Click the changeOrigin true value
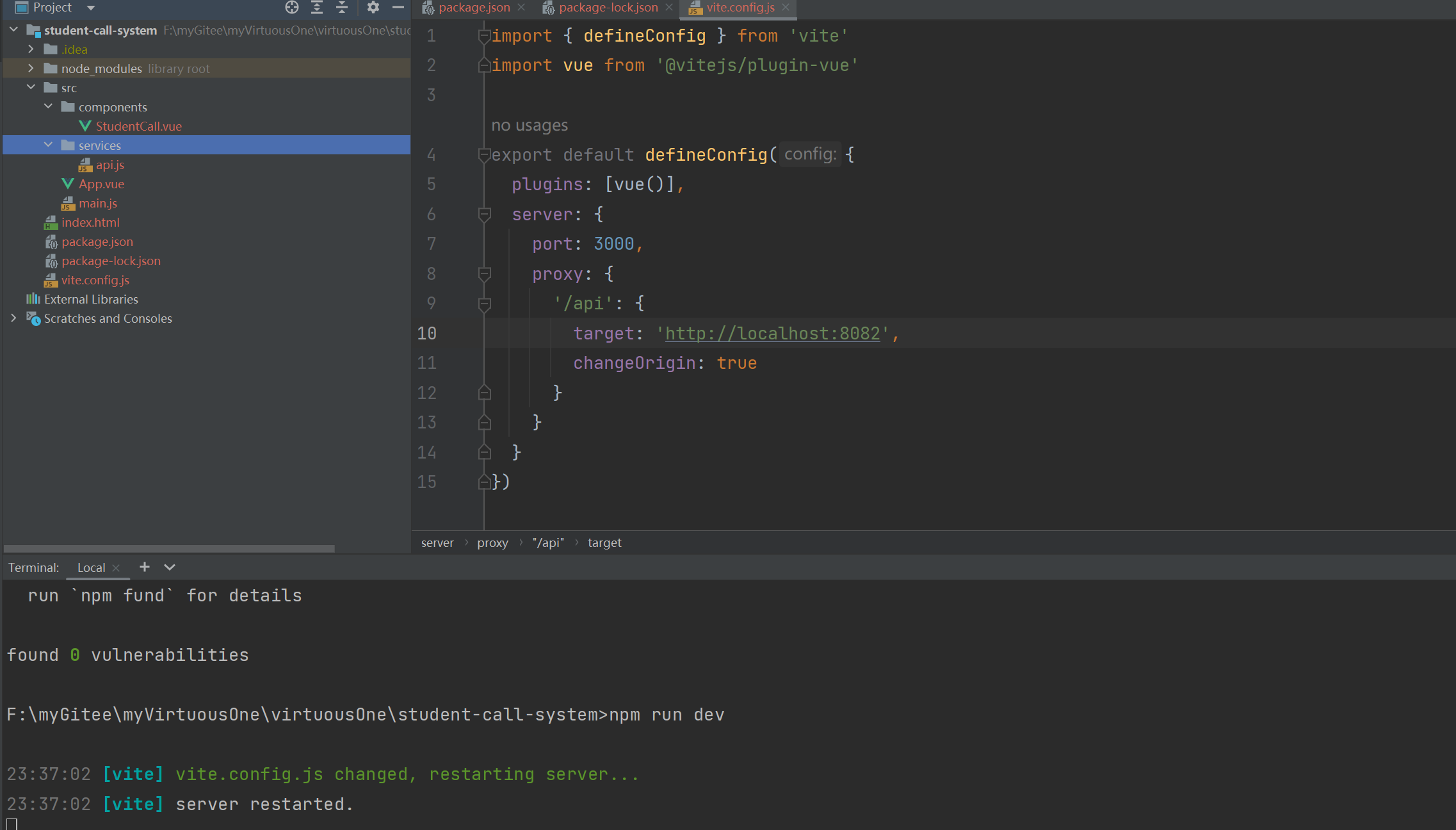The height and width of the screenshot is (830, 1456). (x=736, y=363)
